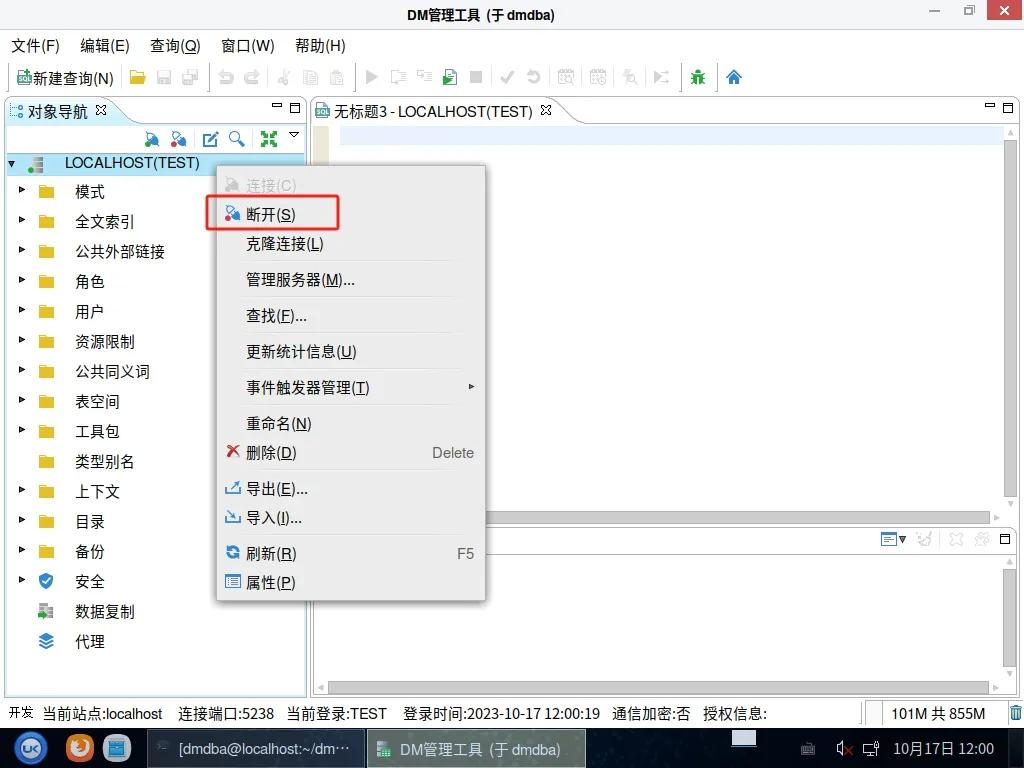Click the blue home icon in toolbar

click(734, 77)
